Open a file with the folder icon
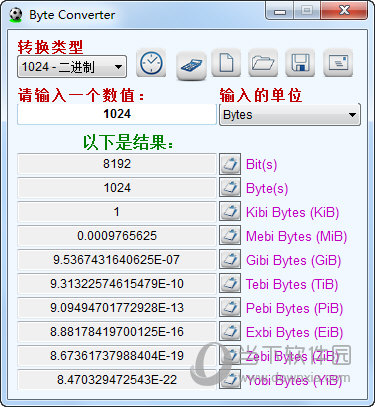 tap(263, 63)
